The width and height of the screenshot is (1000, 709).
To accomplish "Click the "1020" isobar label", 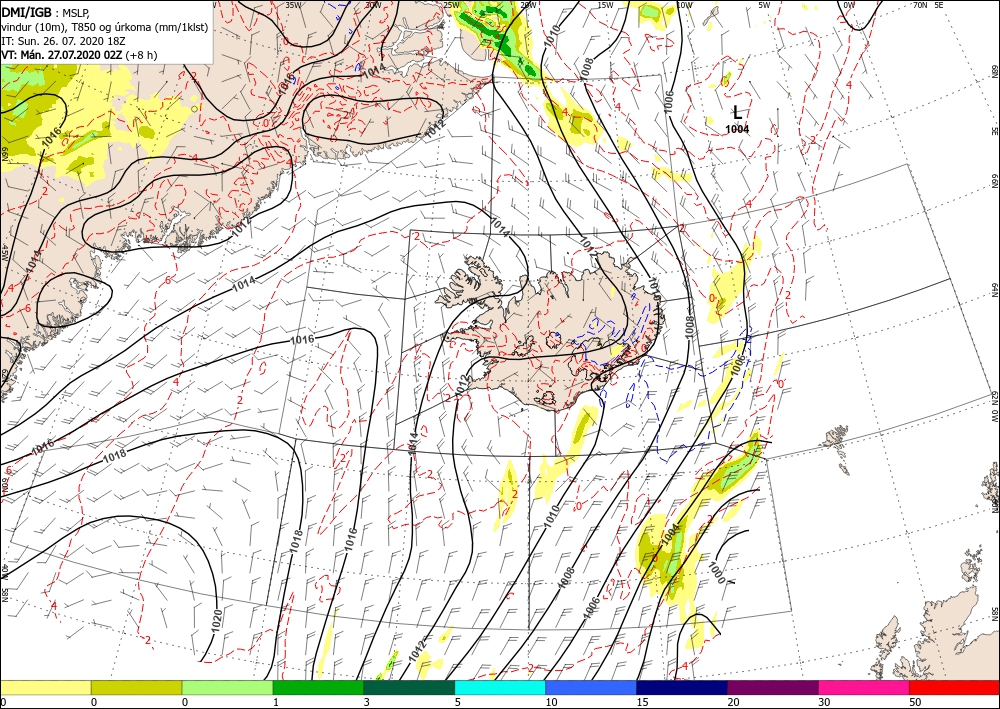I will coord(216,621).
